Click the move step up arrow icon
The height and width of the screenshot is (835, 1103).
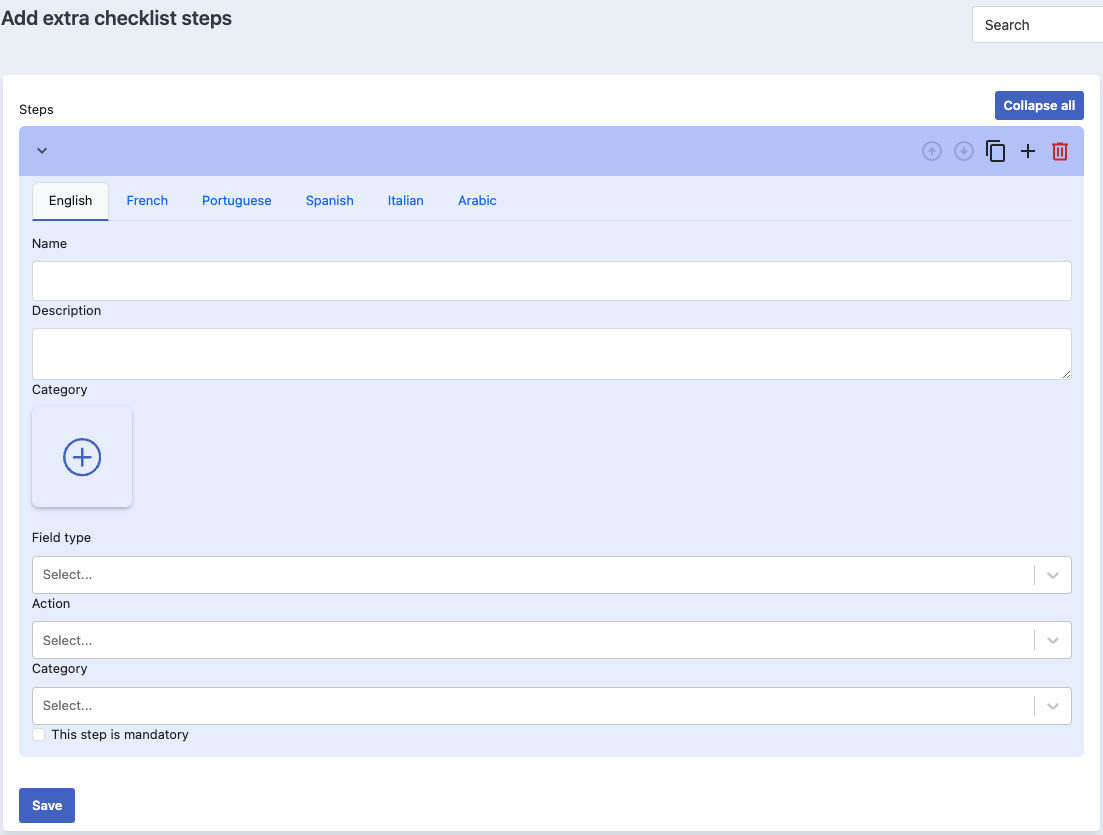pyautogui.click(x=932, y=151)
